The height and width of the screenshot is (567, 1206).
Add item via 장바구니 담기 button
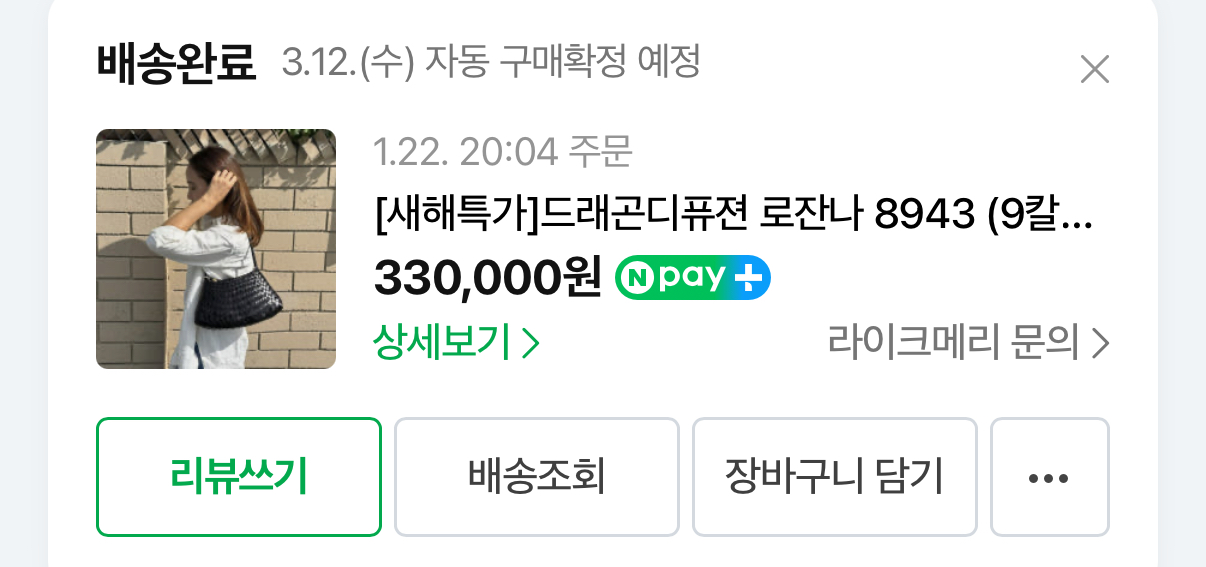point(835,477)
